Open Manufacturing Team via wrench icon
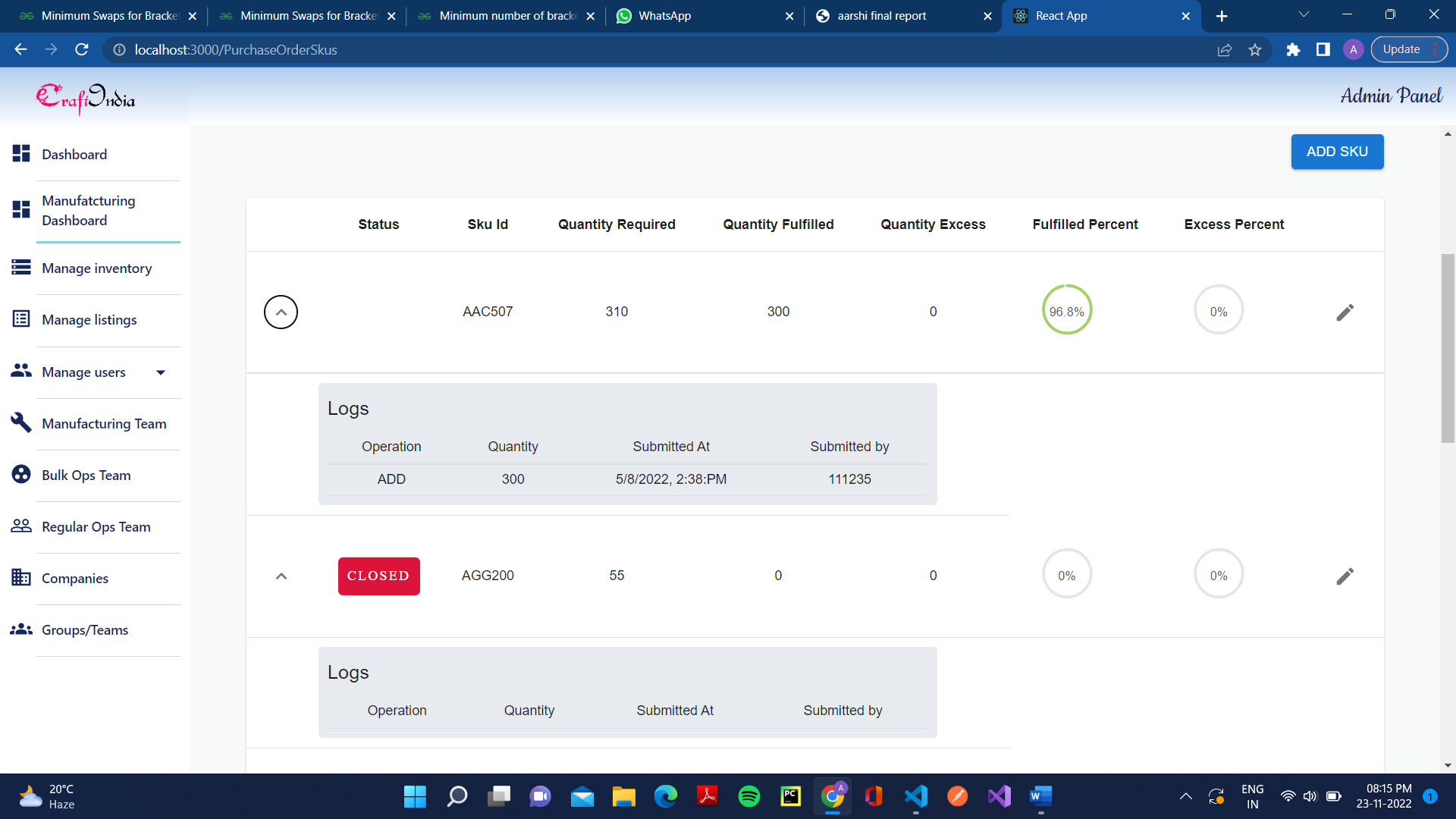Screen dimensions: 1456x819 pyautogui.click(x=20, y=422)
